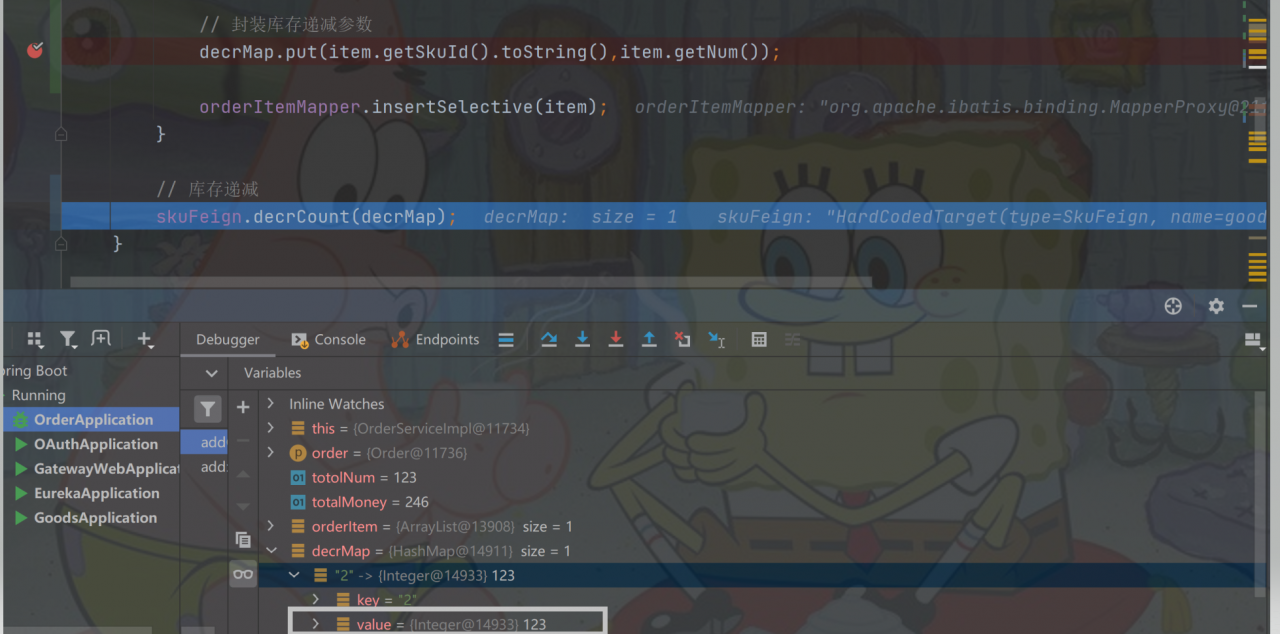
Task: Click the Trace Current Stream Chain icon
Action: click(x=792, y=339)
